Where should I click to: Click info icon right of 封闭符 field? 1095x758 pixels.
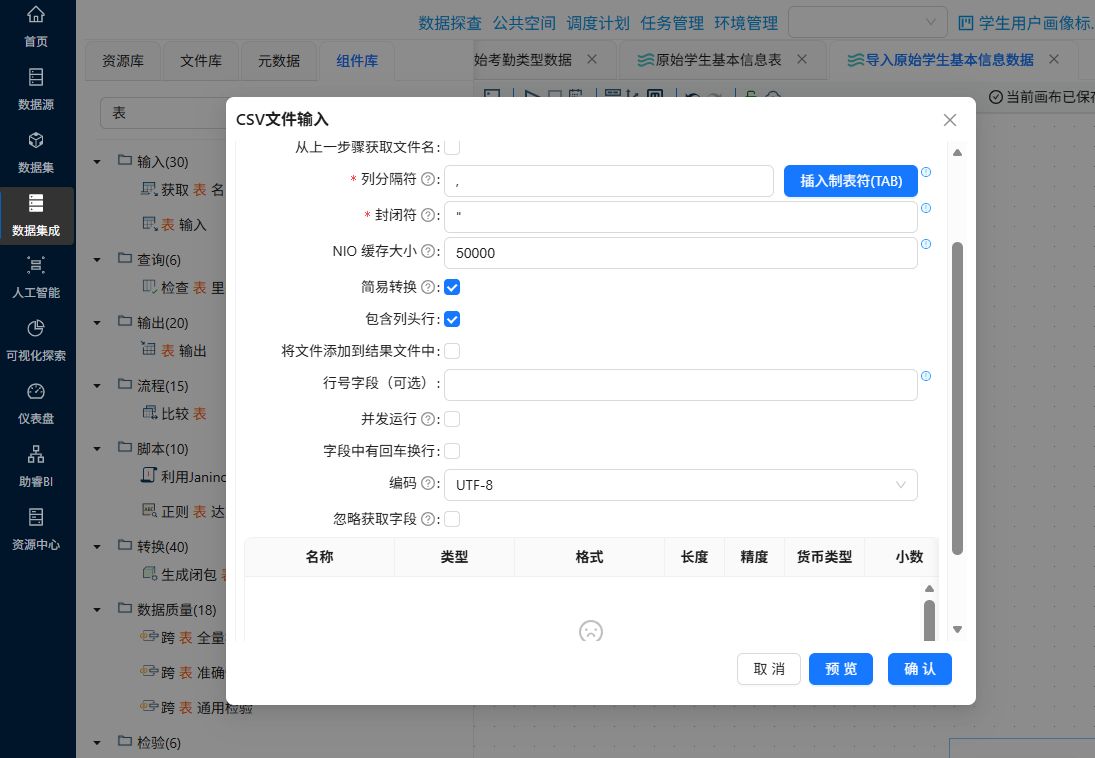click(926, 207)
